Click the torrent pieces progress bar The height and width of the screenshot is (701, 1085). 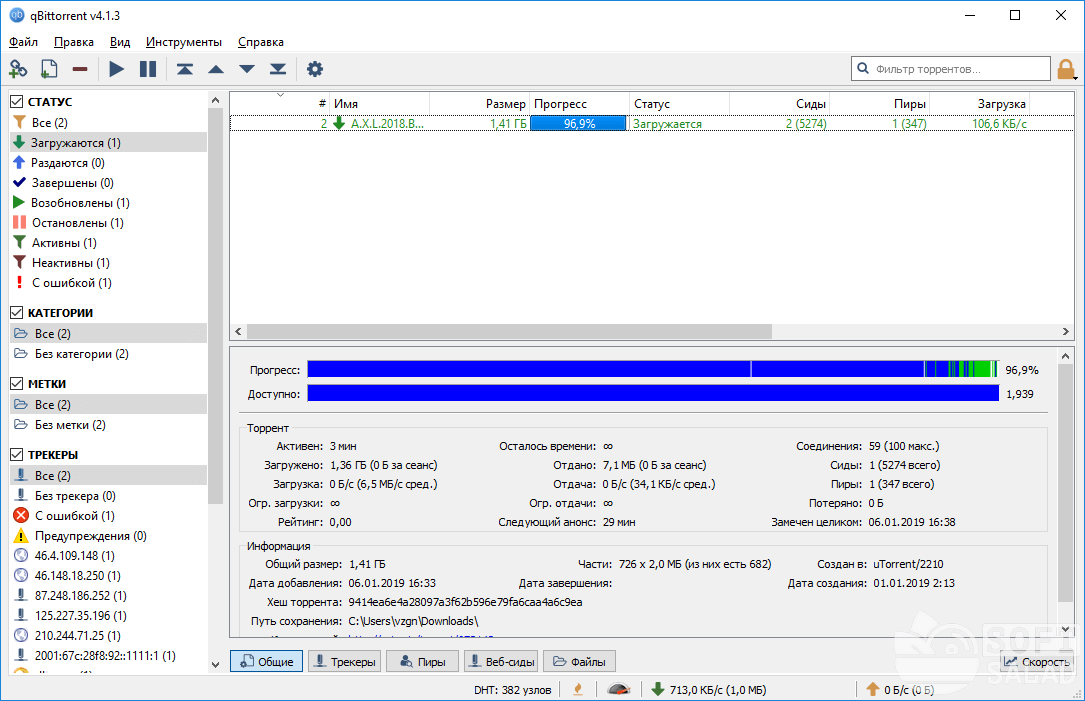652,369
